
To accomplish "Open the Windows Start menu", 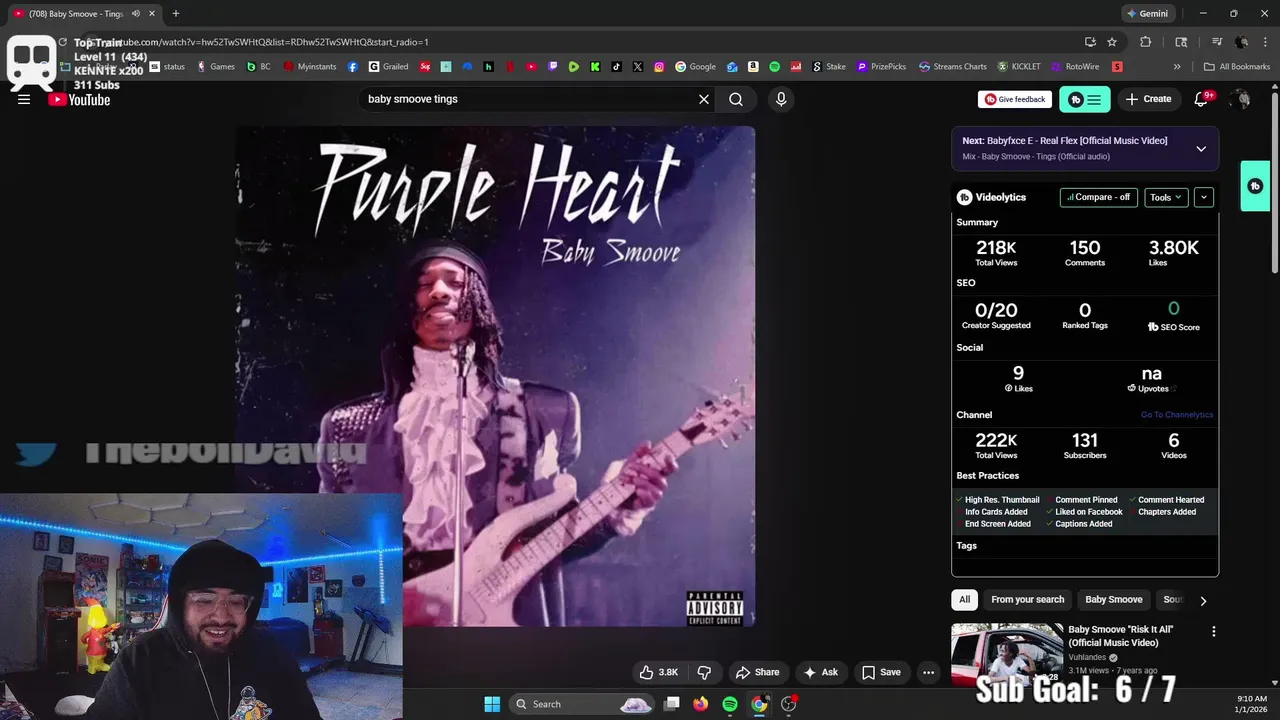I will (492, 704).
